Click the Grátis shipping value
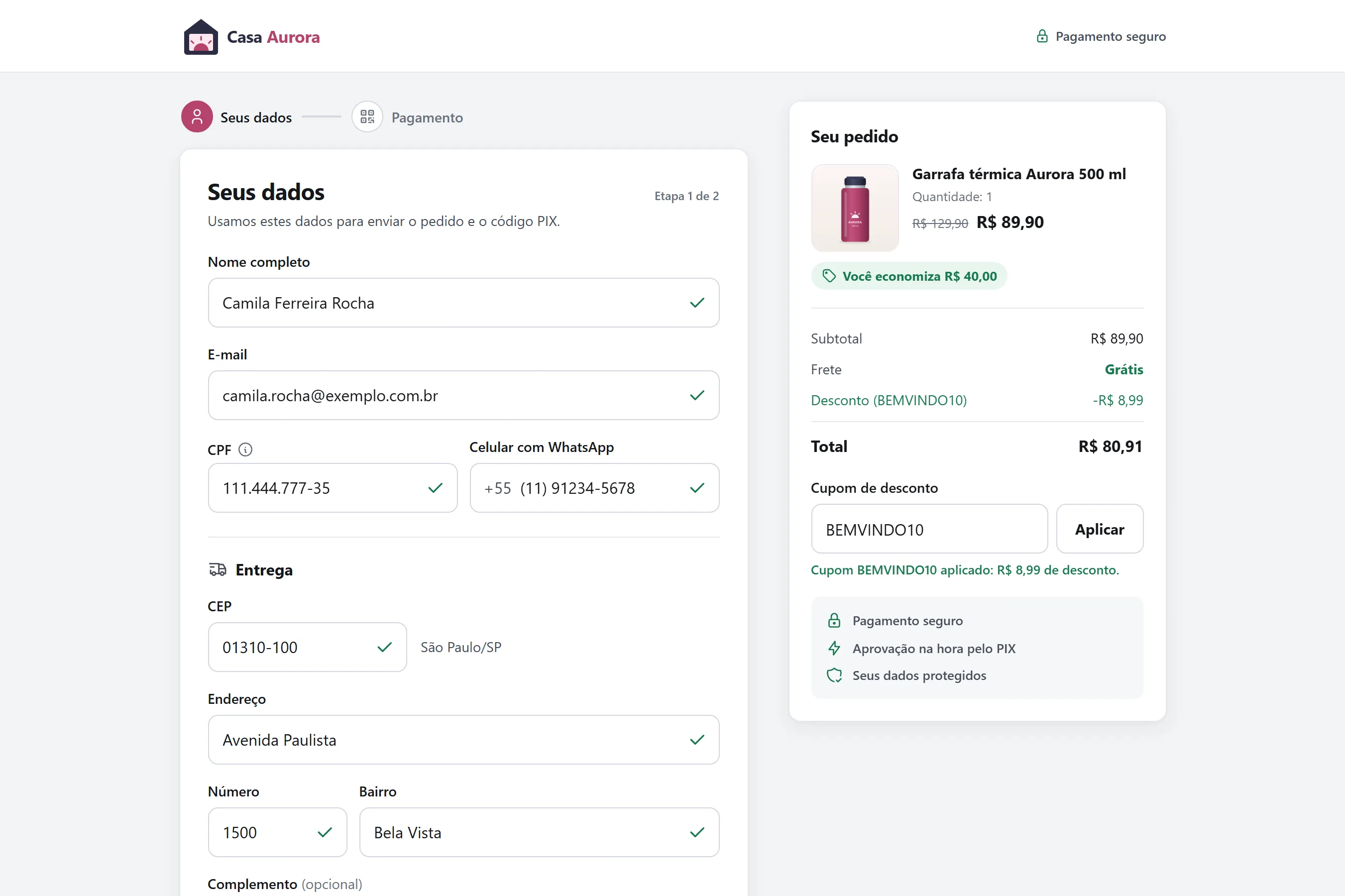 point(1124,369)
